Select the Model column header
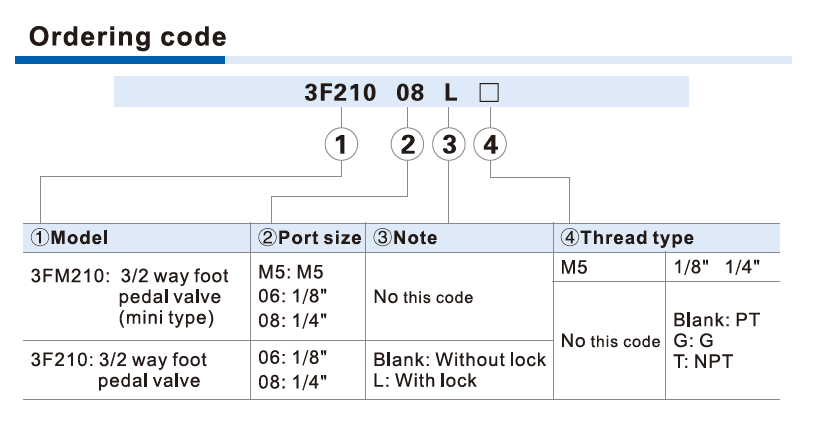825x426 pixels. (x=70, y=238)
